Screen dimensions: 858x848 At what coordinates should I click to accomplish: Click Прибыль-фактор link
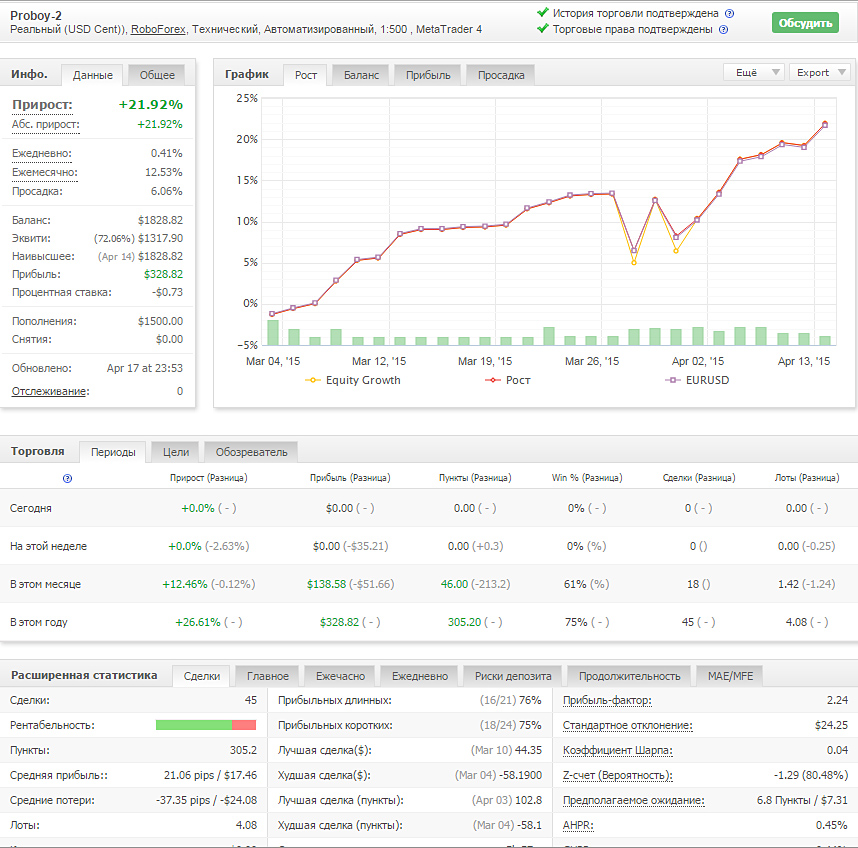[607, 700]
